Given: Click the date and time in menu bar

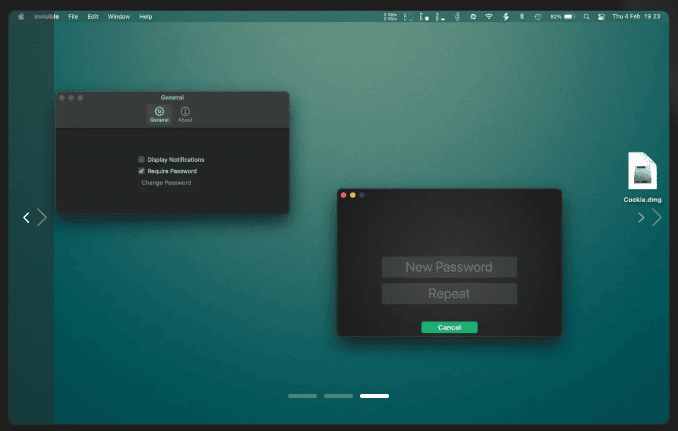Looking at the screenshot, I should point(636,16).
